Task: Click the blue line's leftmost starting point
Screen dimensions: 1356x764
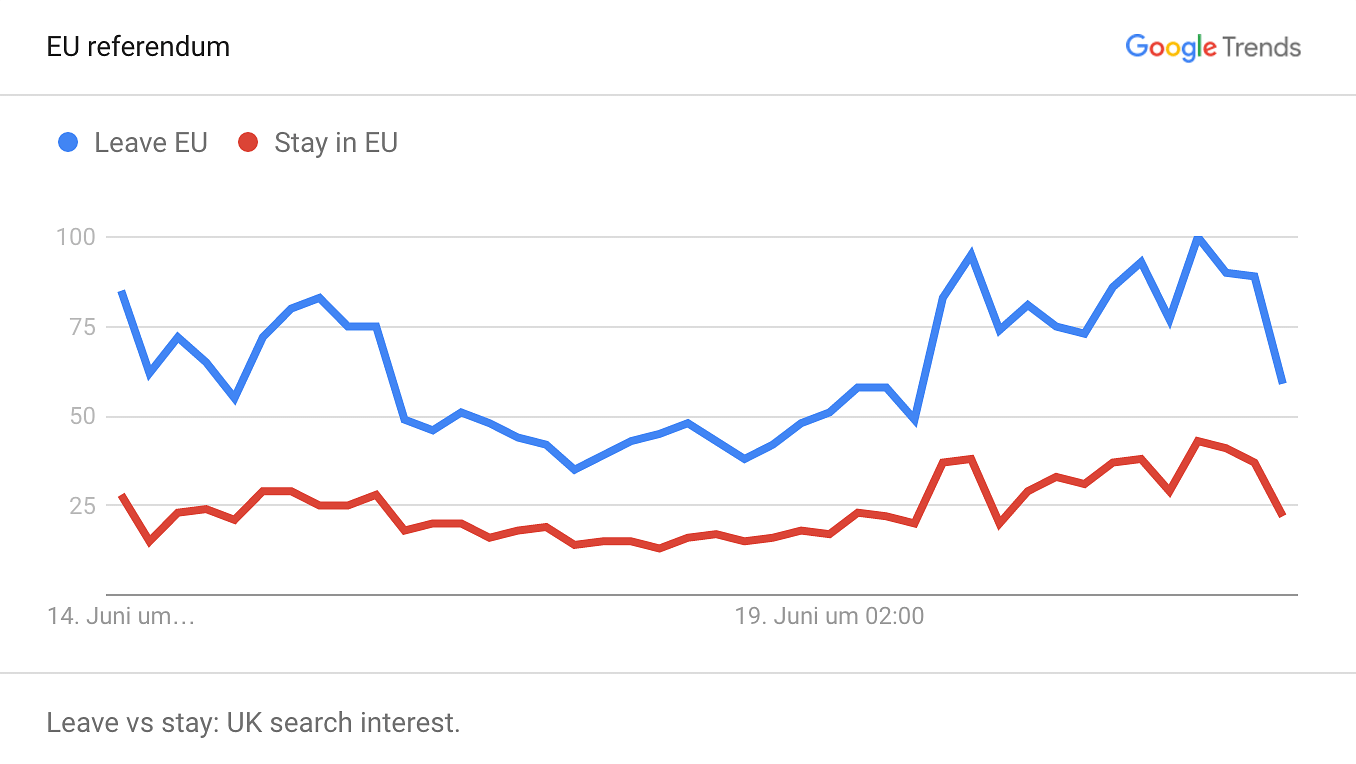Action: point(121,292)
